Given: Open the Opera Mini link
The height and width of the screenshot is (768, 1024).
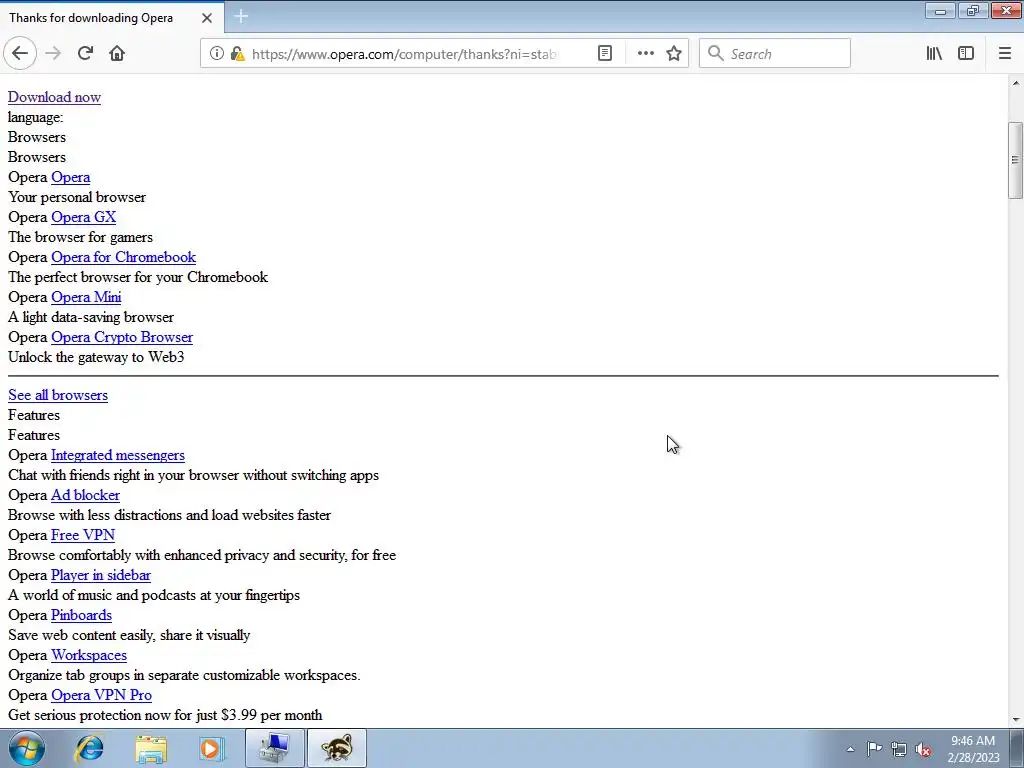Looking at the screenshot, I should click(86, 297).
